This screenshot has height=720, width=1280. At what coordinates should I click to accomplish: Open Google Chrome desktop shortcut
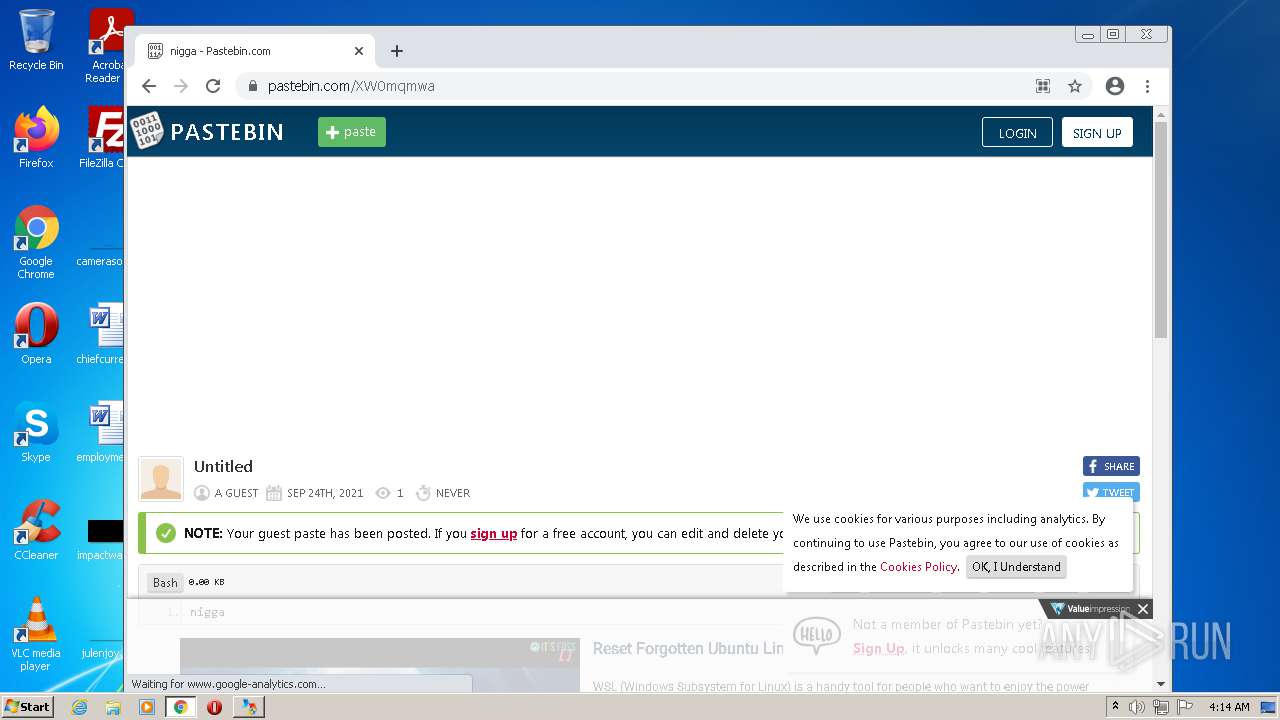pos(36,243)
